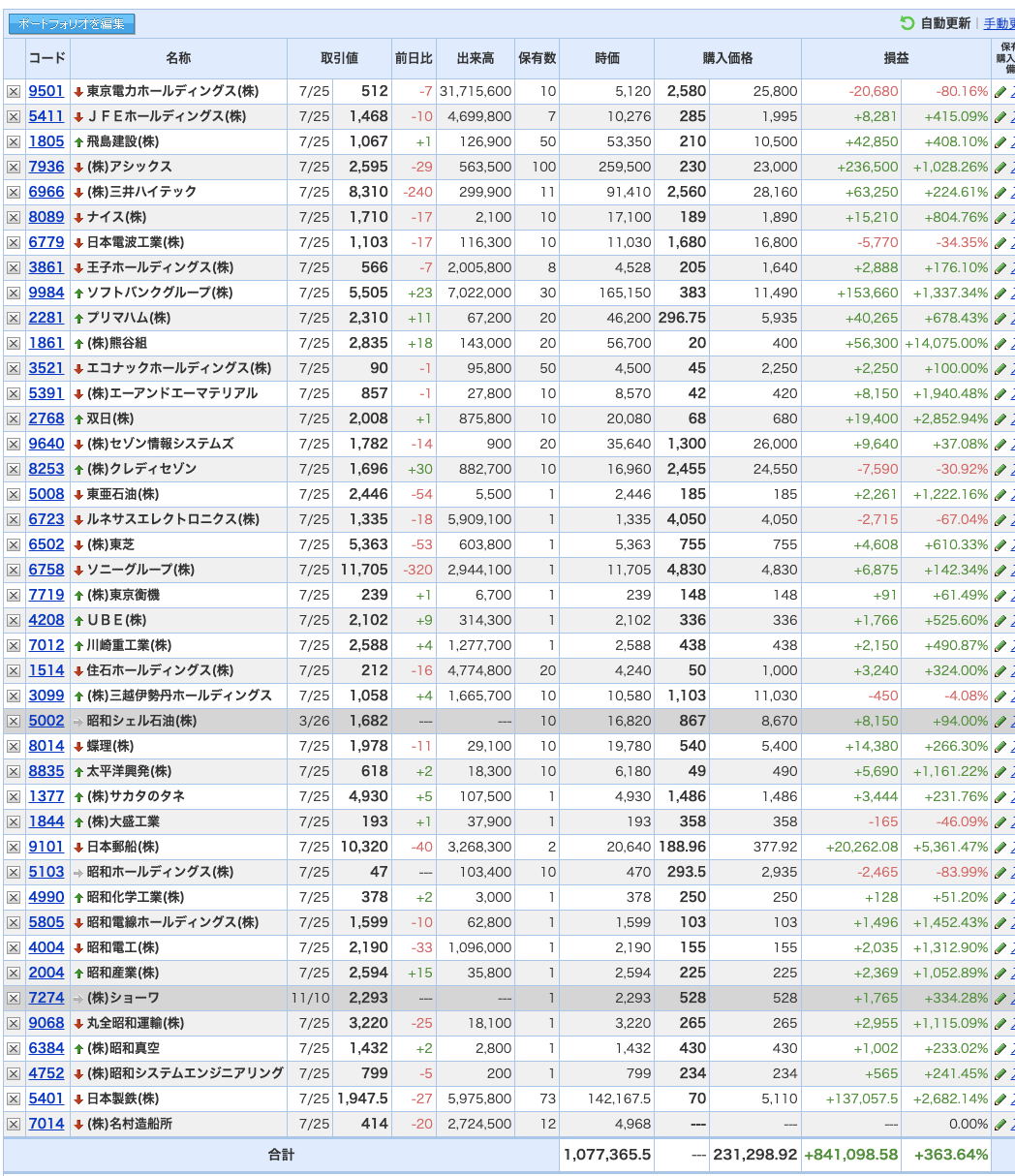Click the 保有数 column header
This screenshot has width=1015, height=1176.
click(x=537, y=58)
